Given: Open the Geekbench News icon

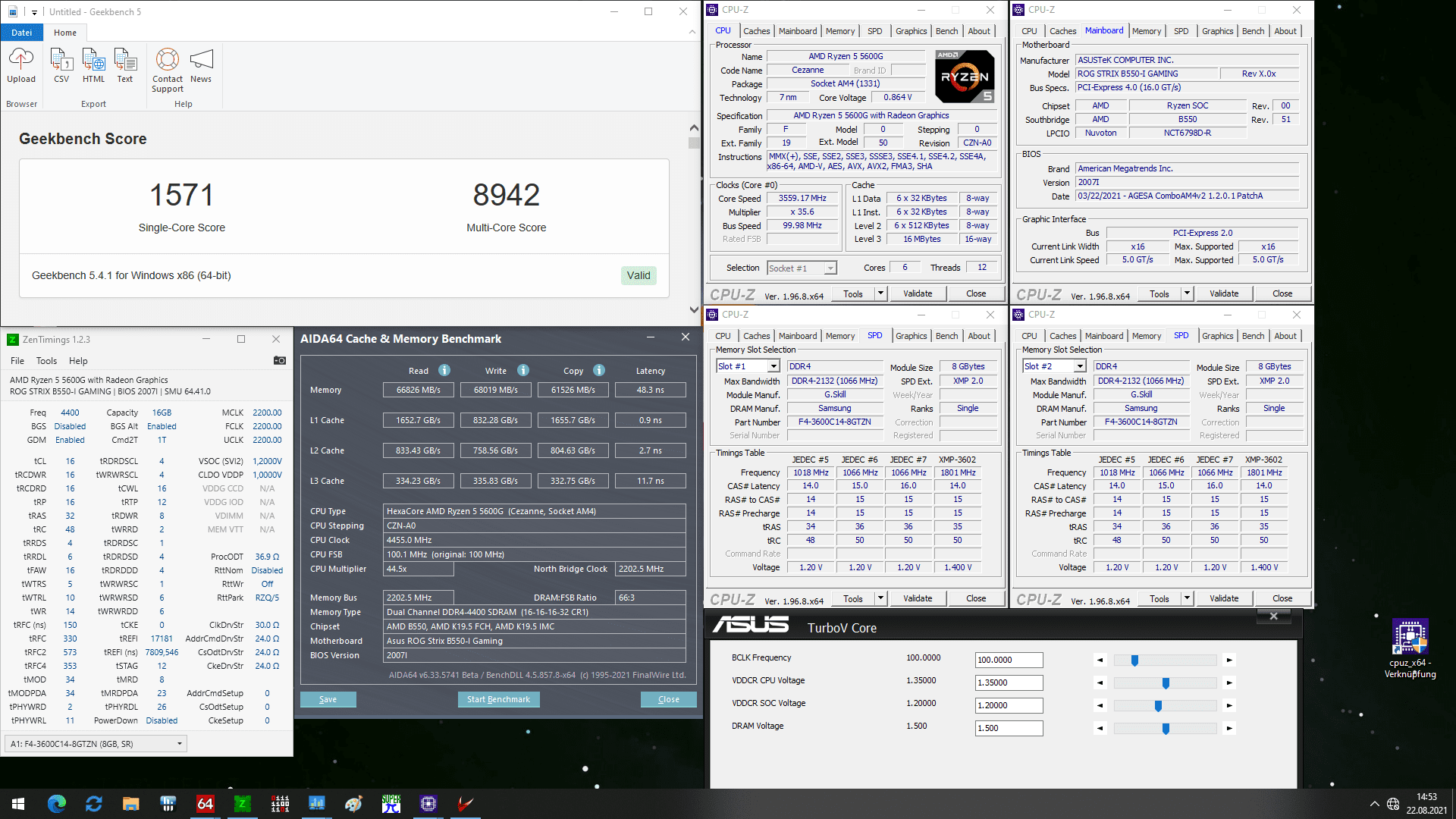Looking at the screenshot, I should pos(201,65).
